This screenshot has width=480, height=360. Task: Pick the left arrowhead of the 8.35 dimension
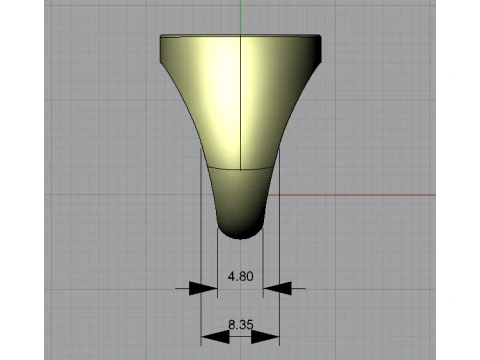pos(215,337)
